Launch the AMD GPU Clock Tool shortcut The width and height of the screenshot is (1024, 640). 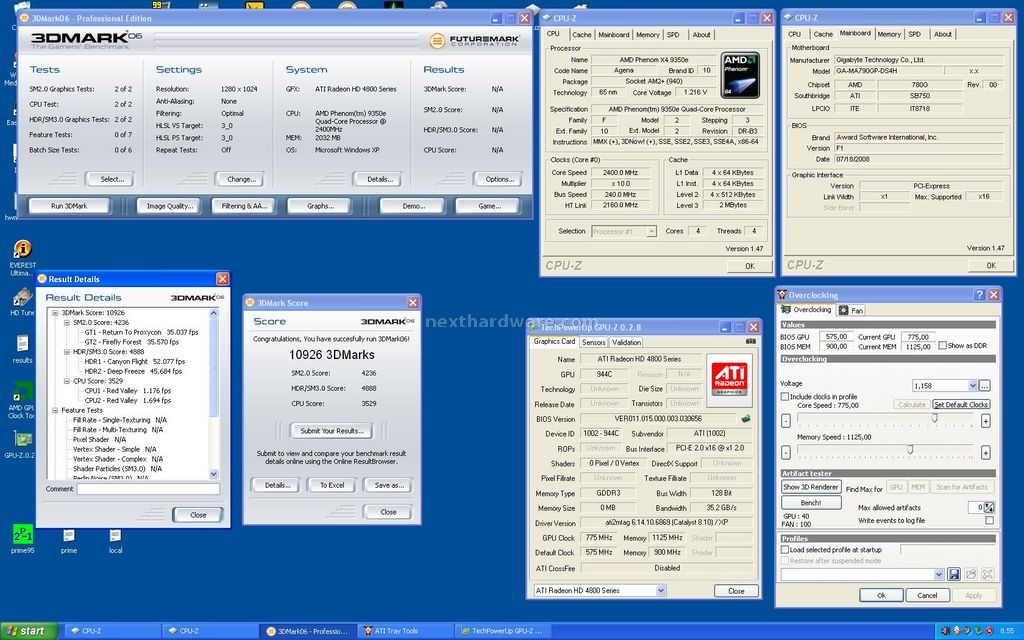tap(22, 400)
